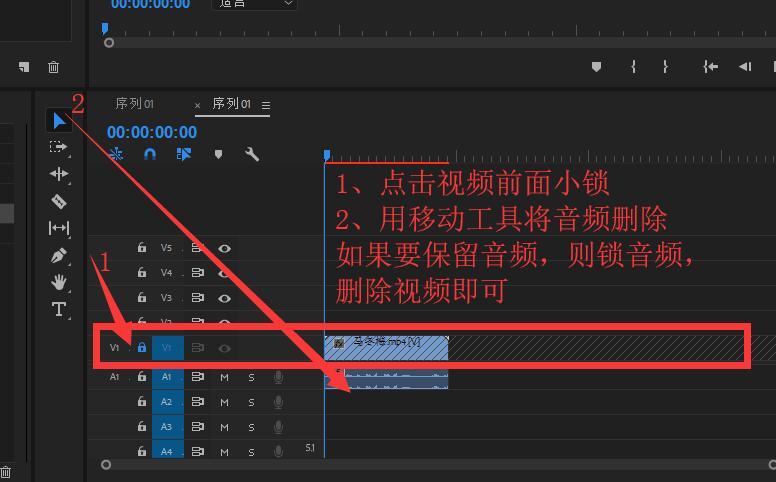Image resolution: width=776 pixels, height=482 pixels.
Task: Activate the Slip tool
Action: [x=59, y=228]
